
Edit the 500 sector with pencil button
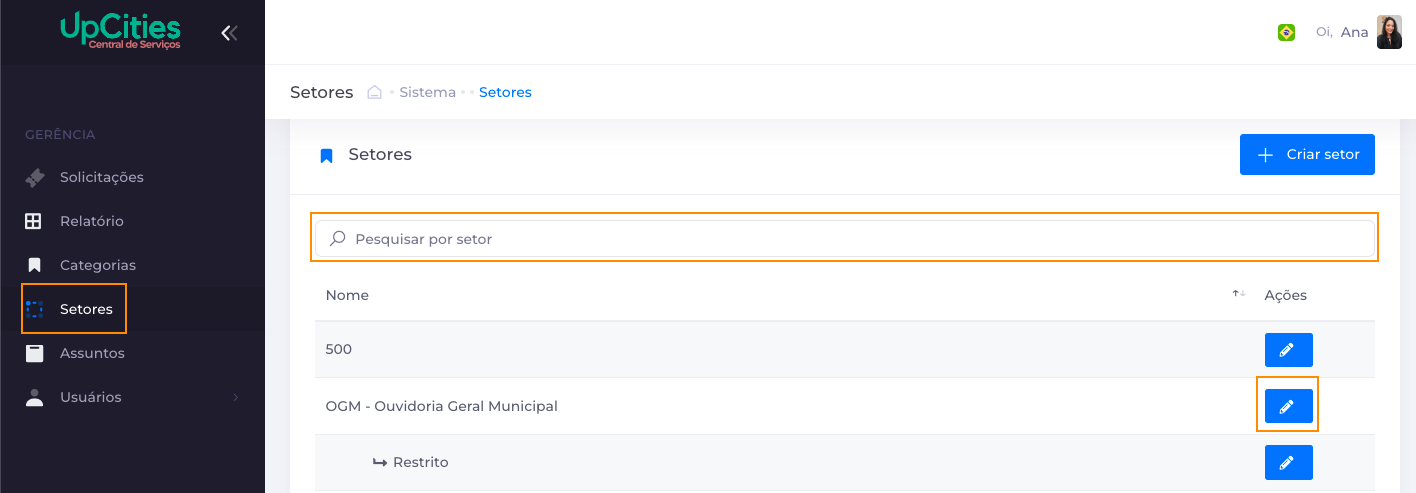[1288, 350]
